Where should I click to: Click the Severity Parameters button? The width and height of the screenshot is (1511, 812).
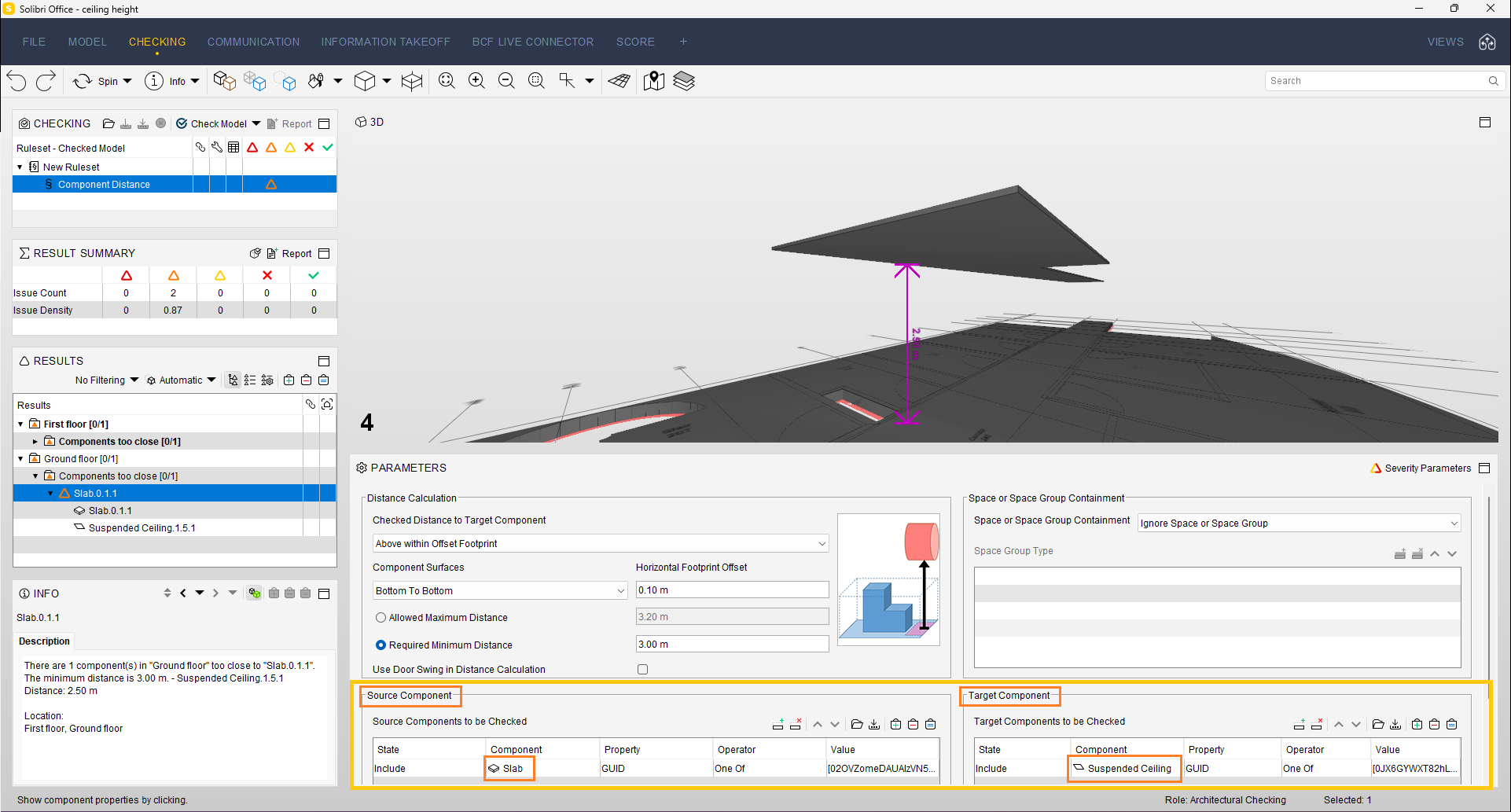1421,468
